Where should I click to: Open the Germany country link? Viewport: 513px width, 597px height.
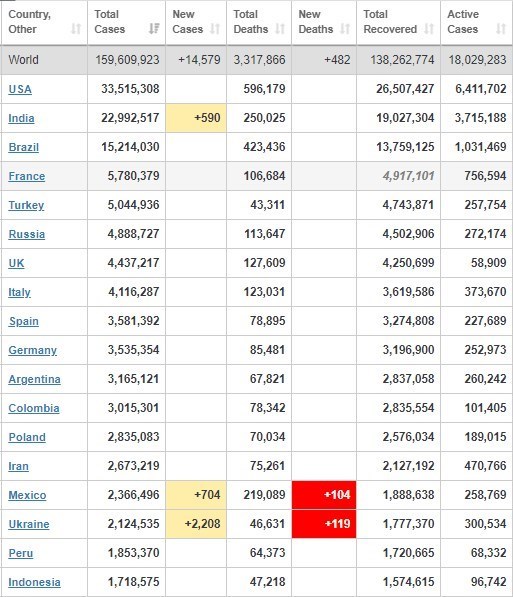click(x=33, y=350)
